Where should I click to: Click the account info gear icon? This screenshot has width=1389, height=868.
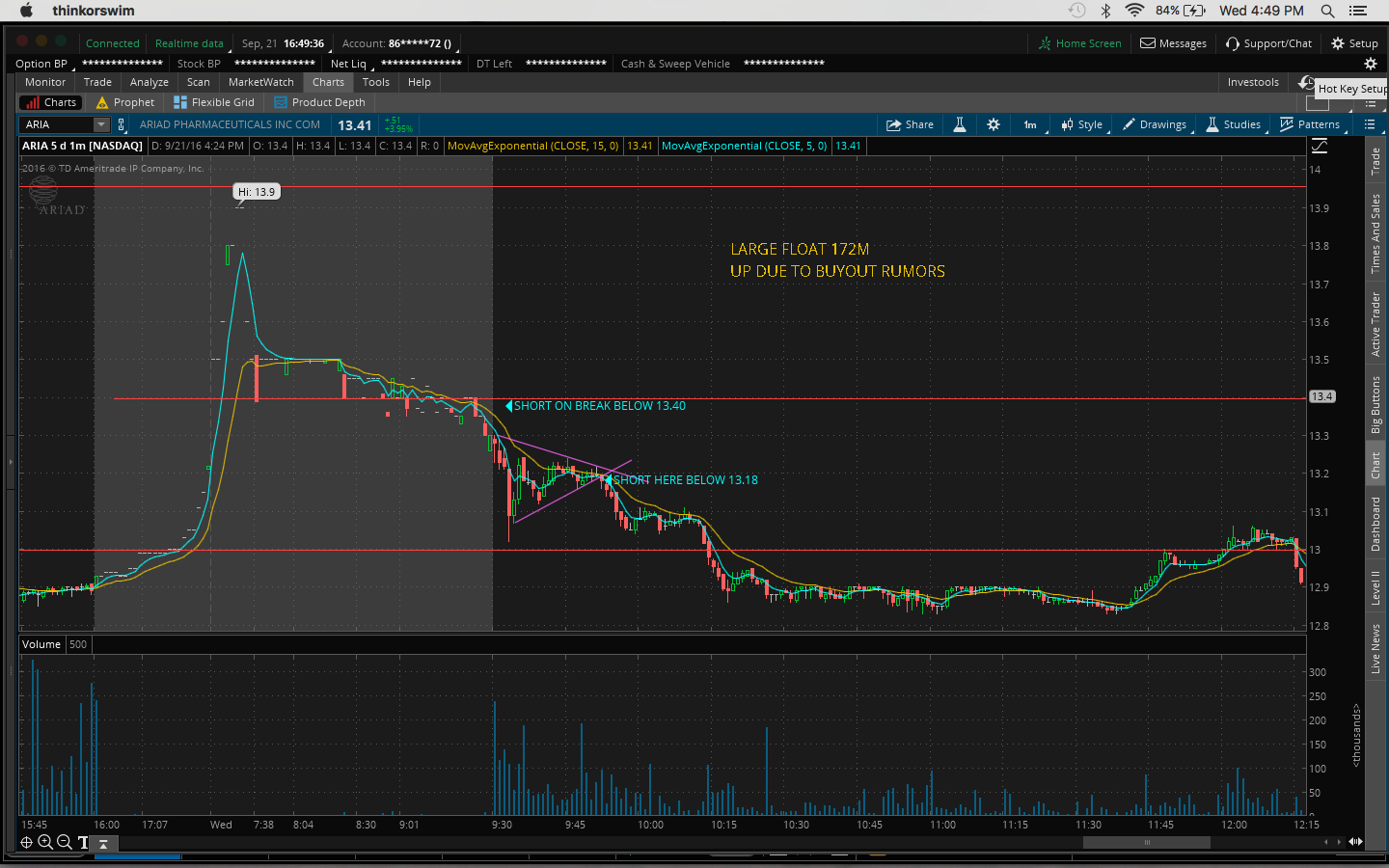(1370, 64)
